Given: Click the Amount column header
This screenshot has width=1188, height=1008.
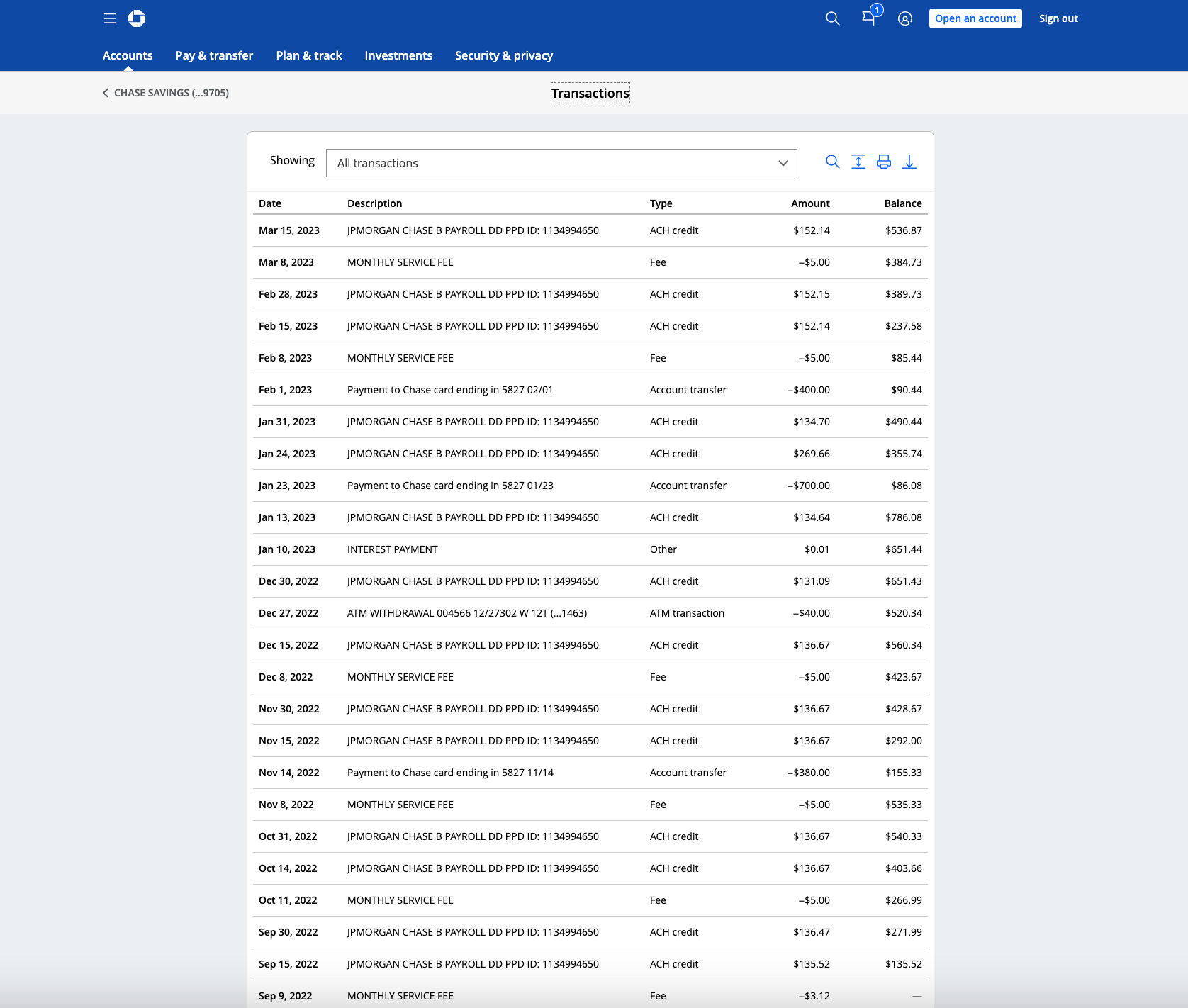Looking at the screenshot, I should click(810, 203).
